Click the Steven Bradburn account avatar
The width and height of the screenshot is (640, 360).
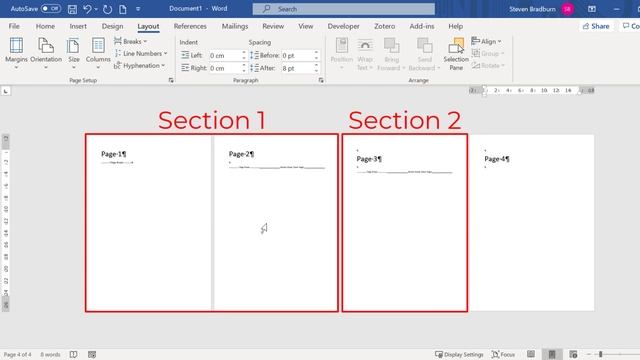coord(567,9)
